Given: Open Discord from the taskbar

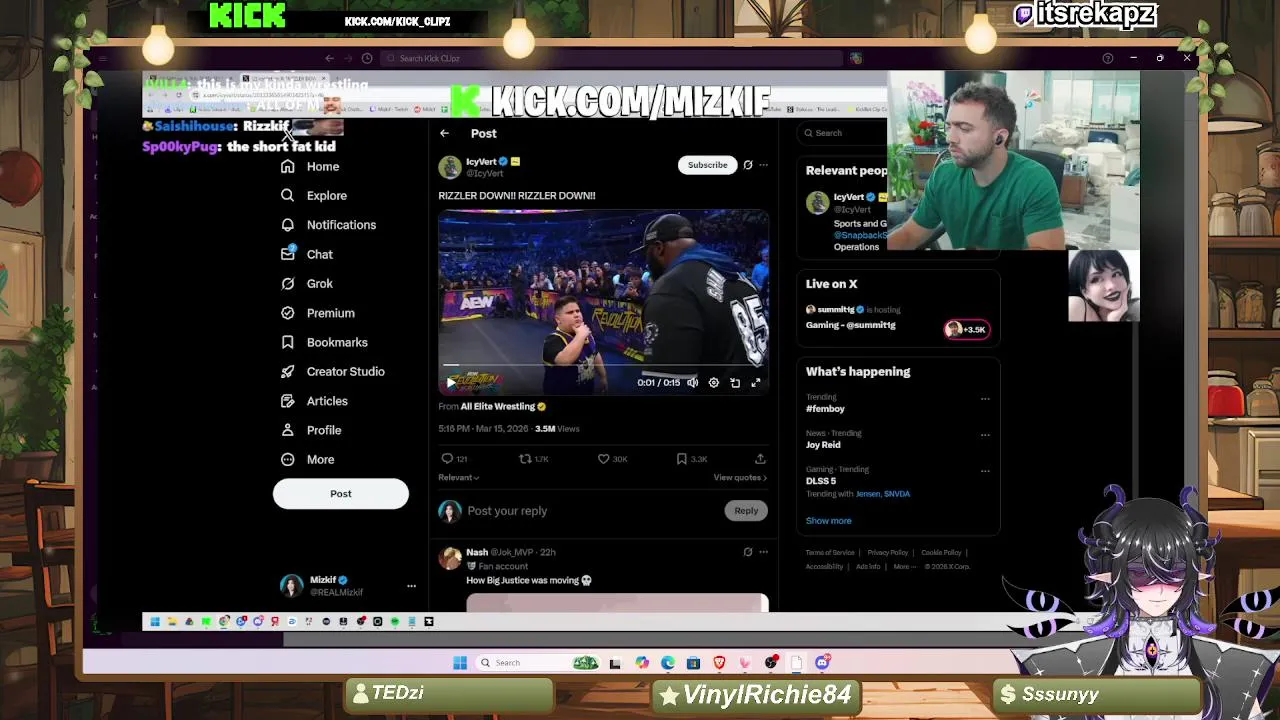Looking at the screenshot, I should pyautogui.click(x=822, y=663).
